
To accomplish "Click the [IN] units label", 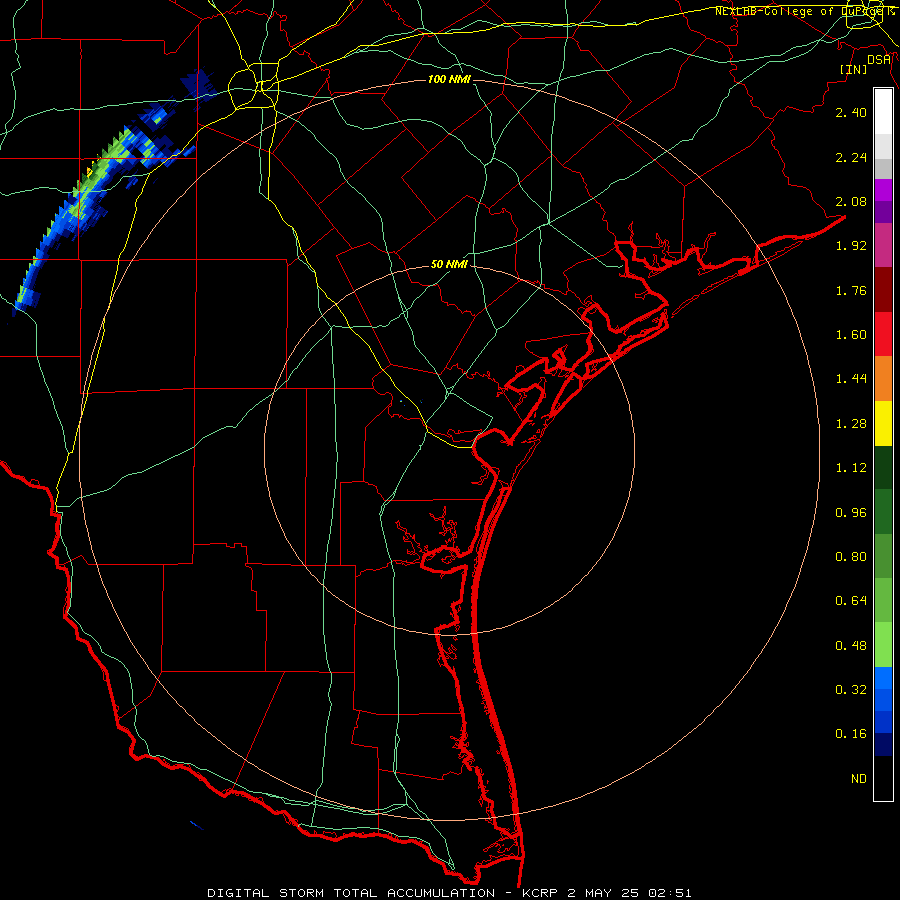I will click(x=854, y=69).
